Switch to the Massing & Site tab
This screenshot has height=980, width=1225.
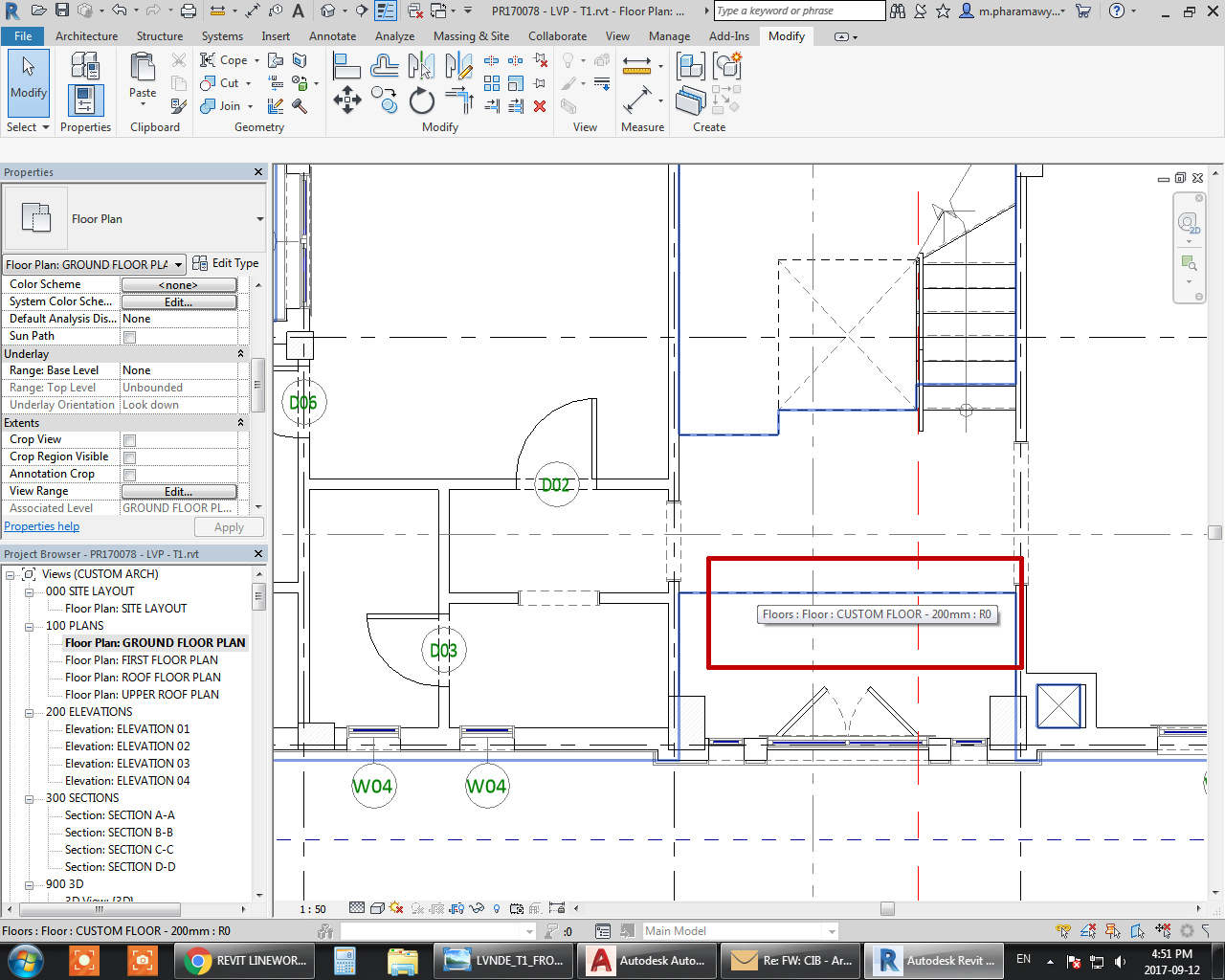click(471, 36)
